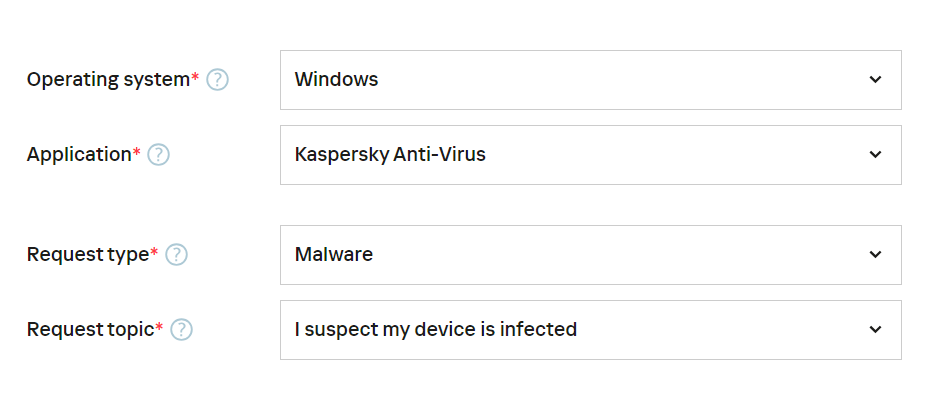Click the red asterisk after Request type
941x419 pixels.
[x=154, y=252]
